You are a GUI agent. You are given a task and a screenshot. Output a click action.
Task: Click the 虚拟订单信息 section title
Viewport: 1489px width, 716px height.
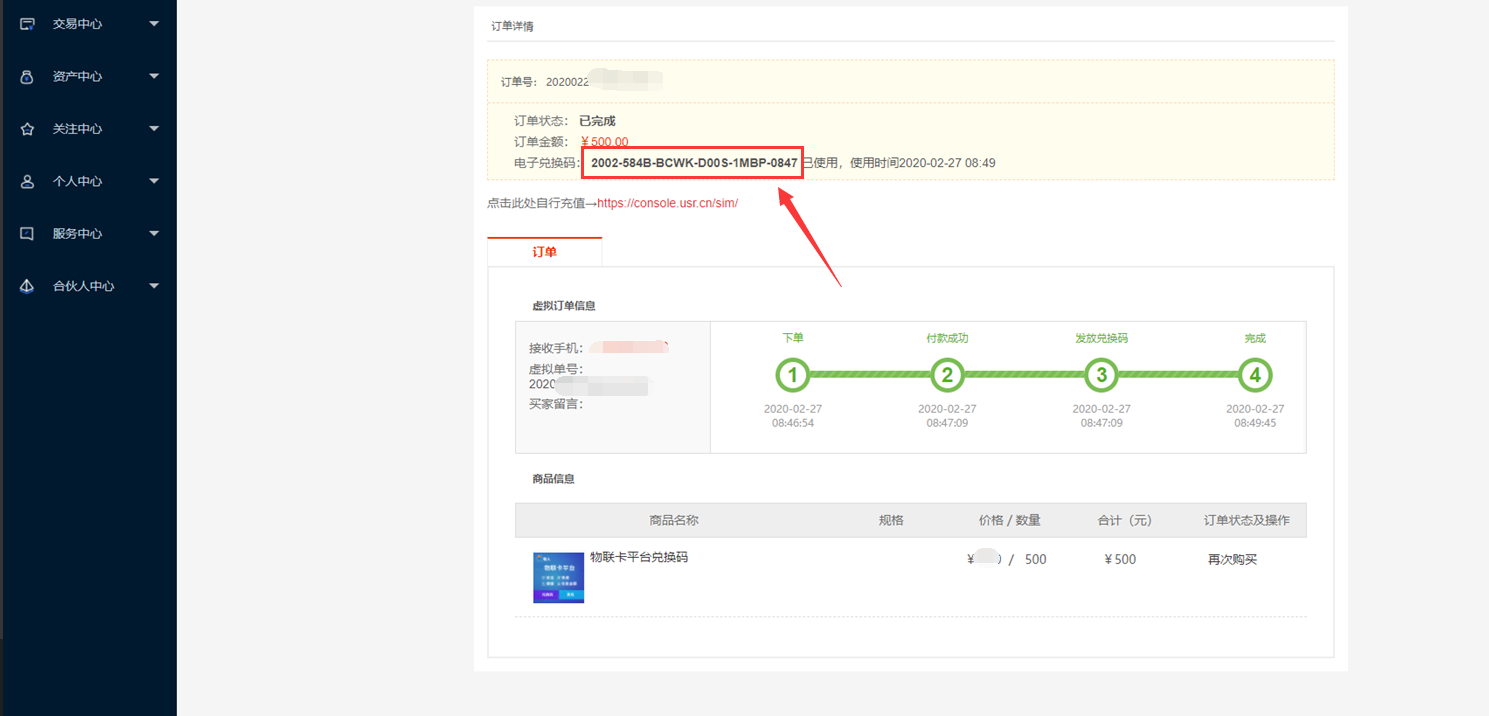564,306
